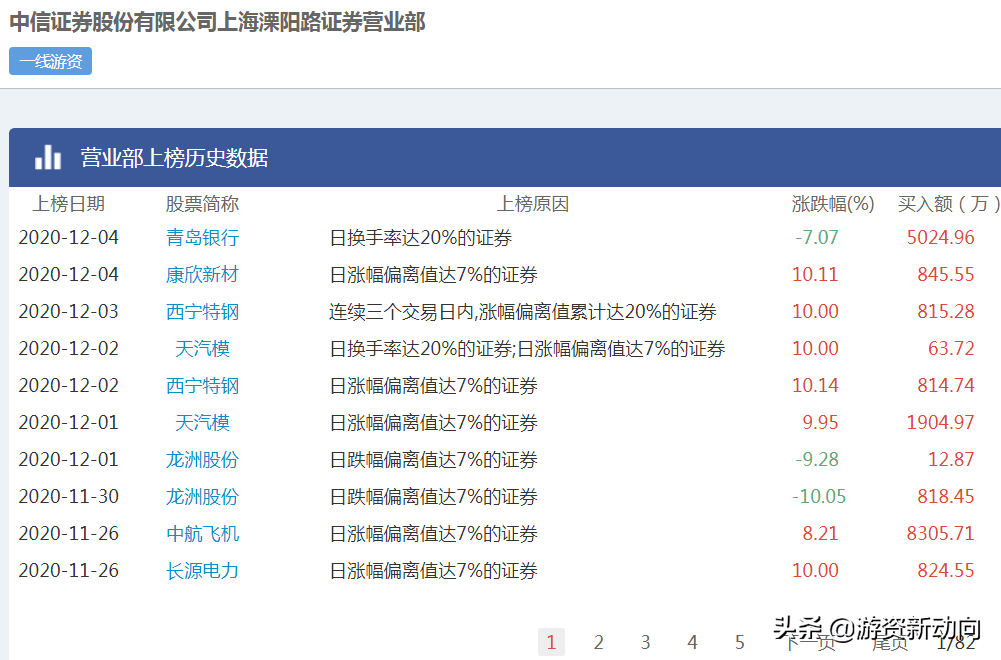Click the 涨跌幅(%) column header
This screenshot has height=660, width=1001.
coord(833,204)
